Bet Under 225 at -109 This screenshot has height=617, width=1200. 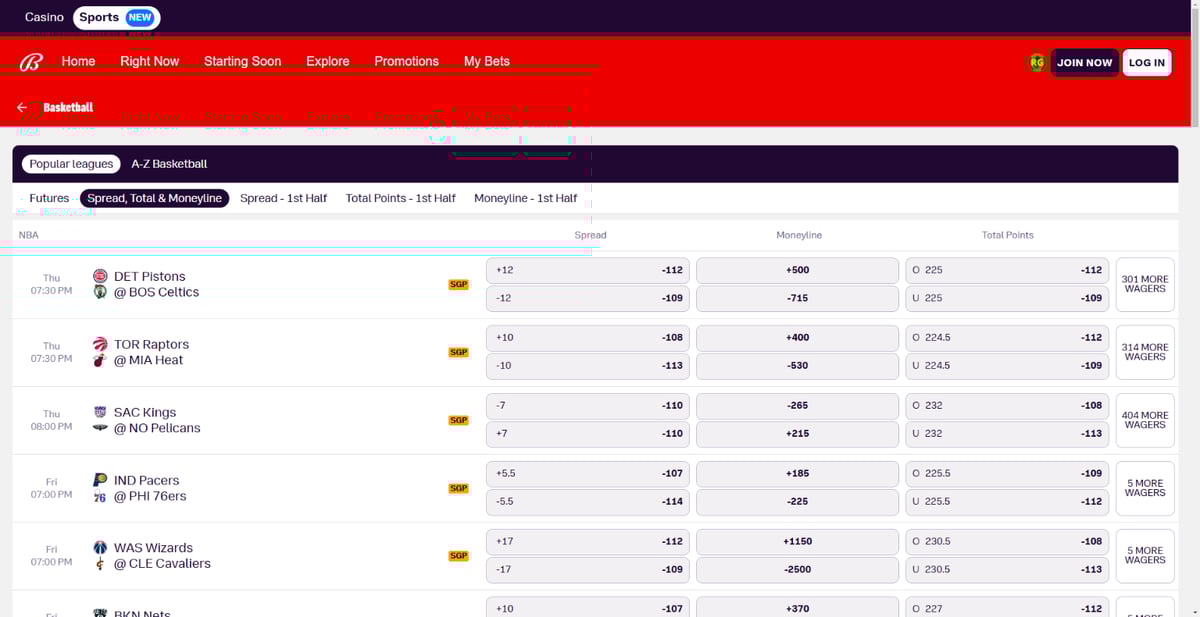pos(1007,298)
